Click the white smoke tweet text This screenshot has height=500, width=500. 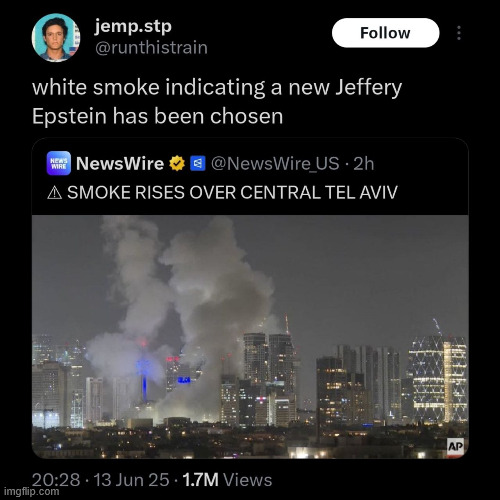[217, 102]
